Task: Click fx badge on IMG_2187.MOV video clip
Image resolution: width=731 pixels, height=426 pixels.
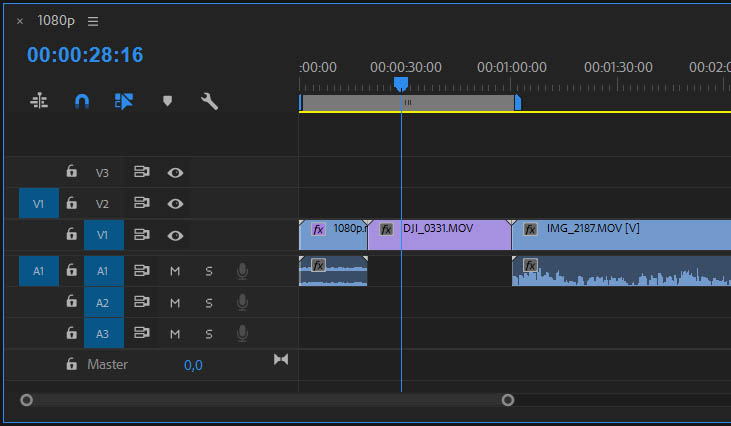Action: coord(530,229)
